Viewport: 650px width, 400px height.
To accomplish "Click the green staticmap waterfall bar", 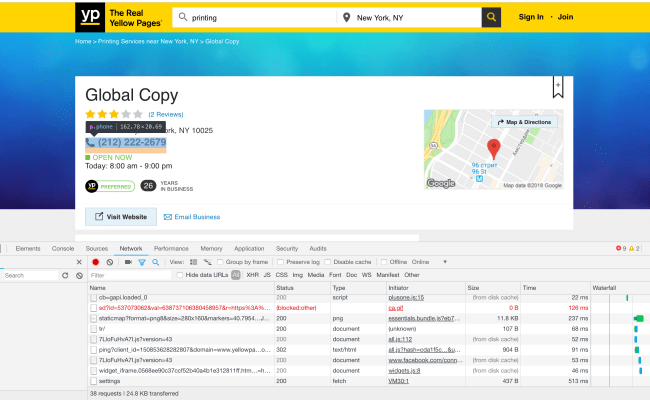I will [x=639, y=318].
